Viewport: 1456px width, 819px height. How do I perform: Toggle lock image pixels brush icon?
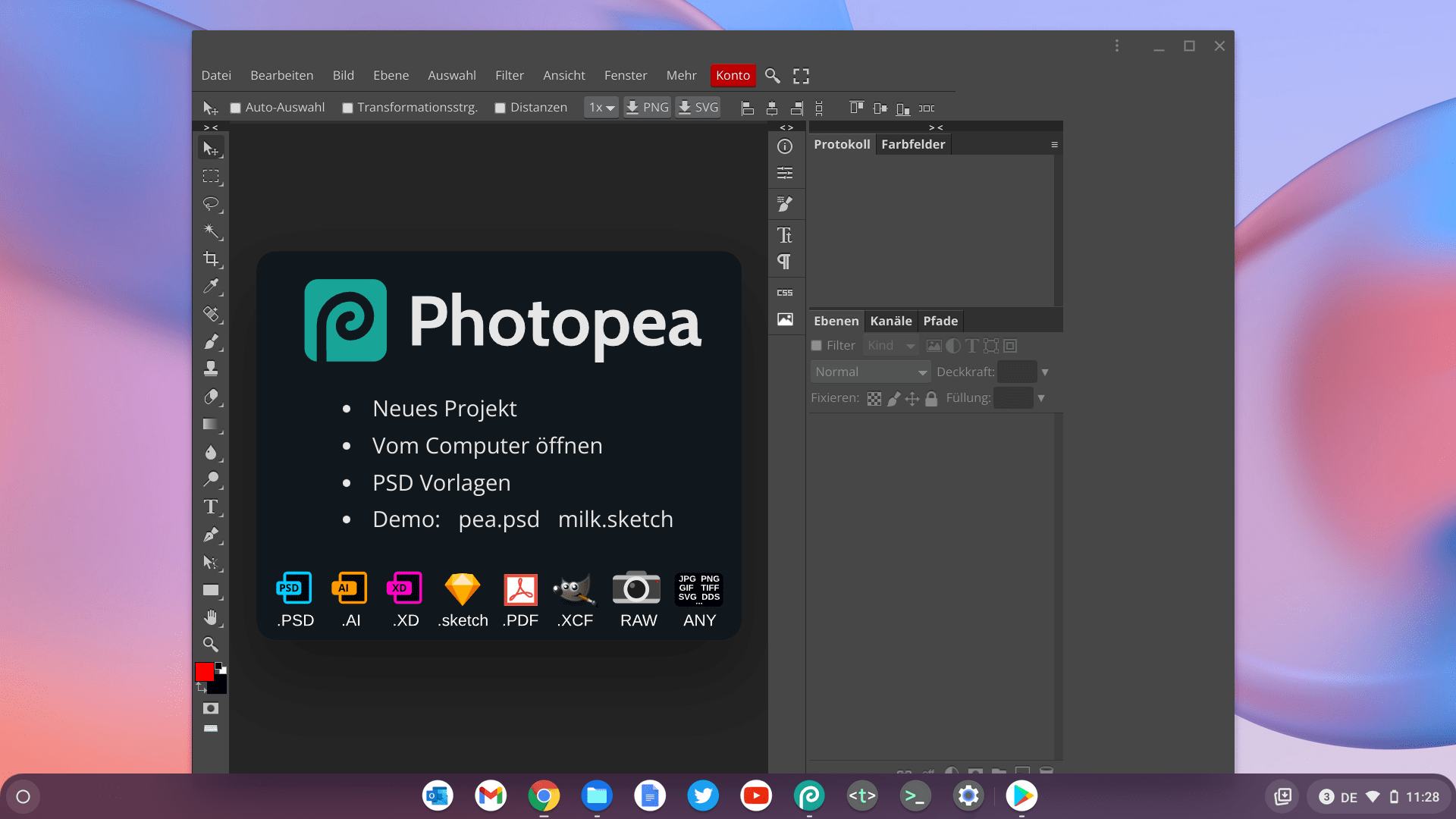point(894,399)
